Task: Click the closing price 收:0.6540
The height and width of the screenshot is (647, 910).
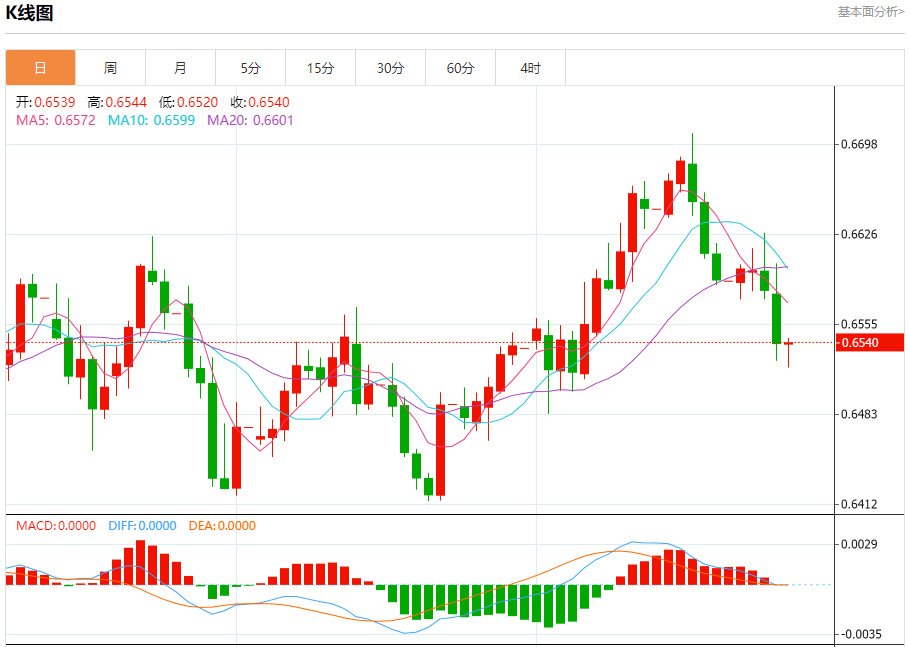Action: tap(260, 102)
